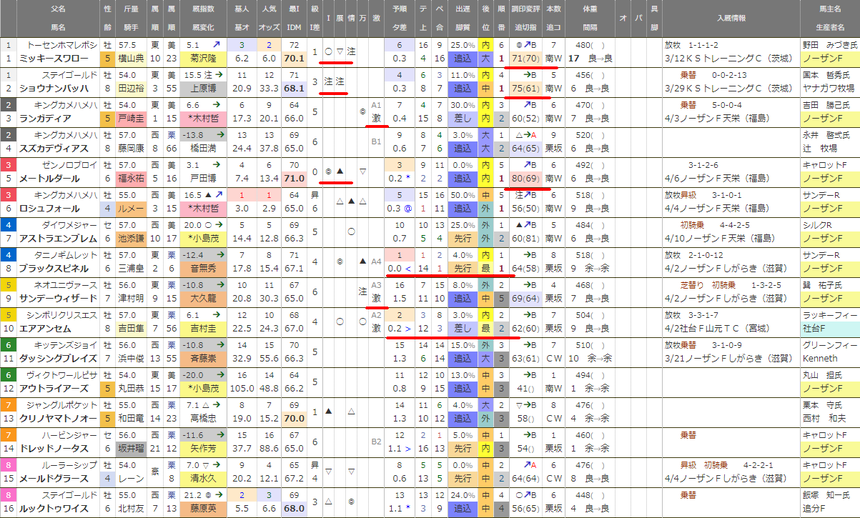This screenshot has width=860, height=518.
Task: Select breeder cell 社台F
Action: (830, 328)
